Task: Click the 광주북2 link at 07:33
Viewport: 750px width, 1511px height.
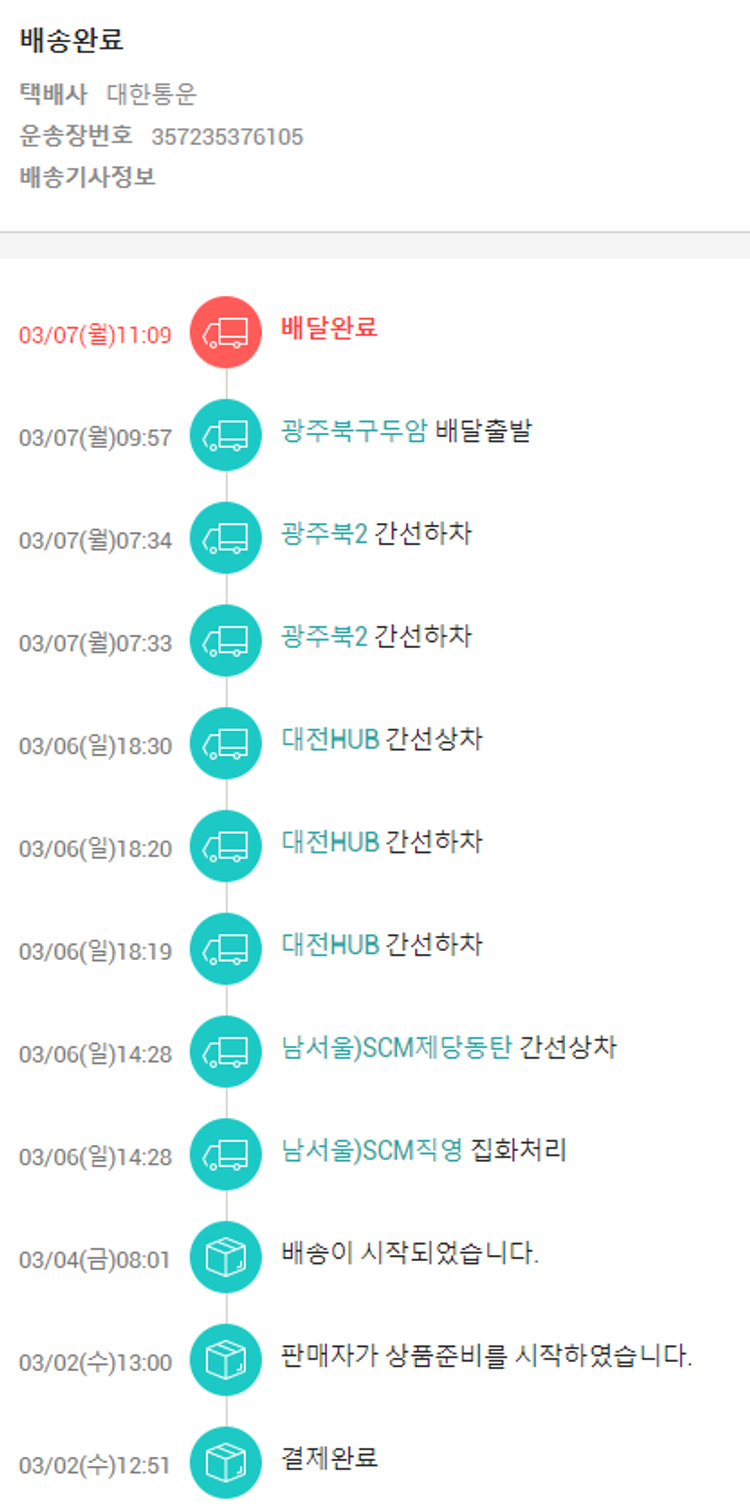Action: tap(324, 636)
